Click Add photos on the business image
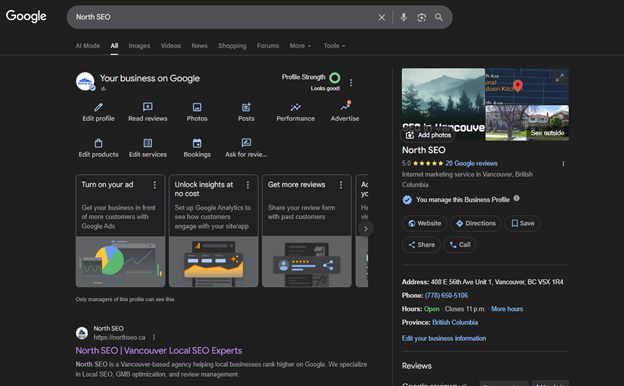Screen dimensions: 624x386 (428, 135)
